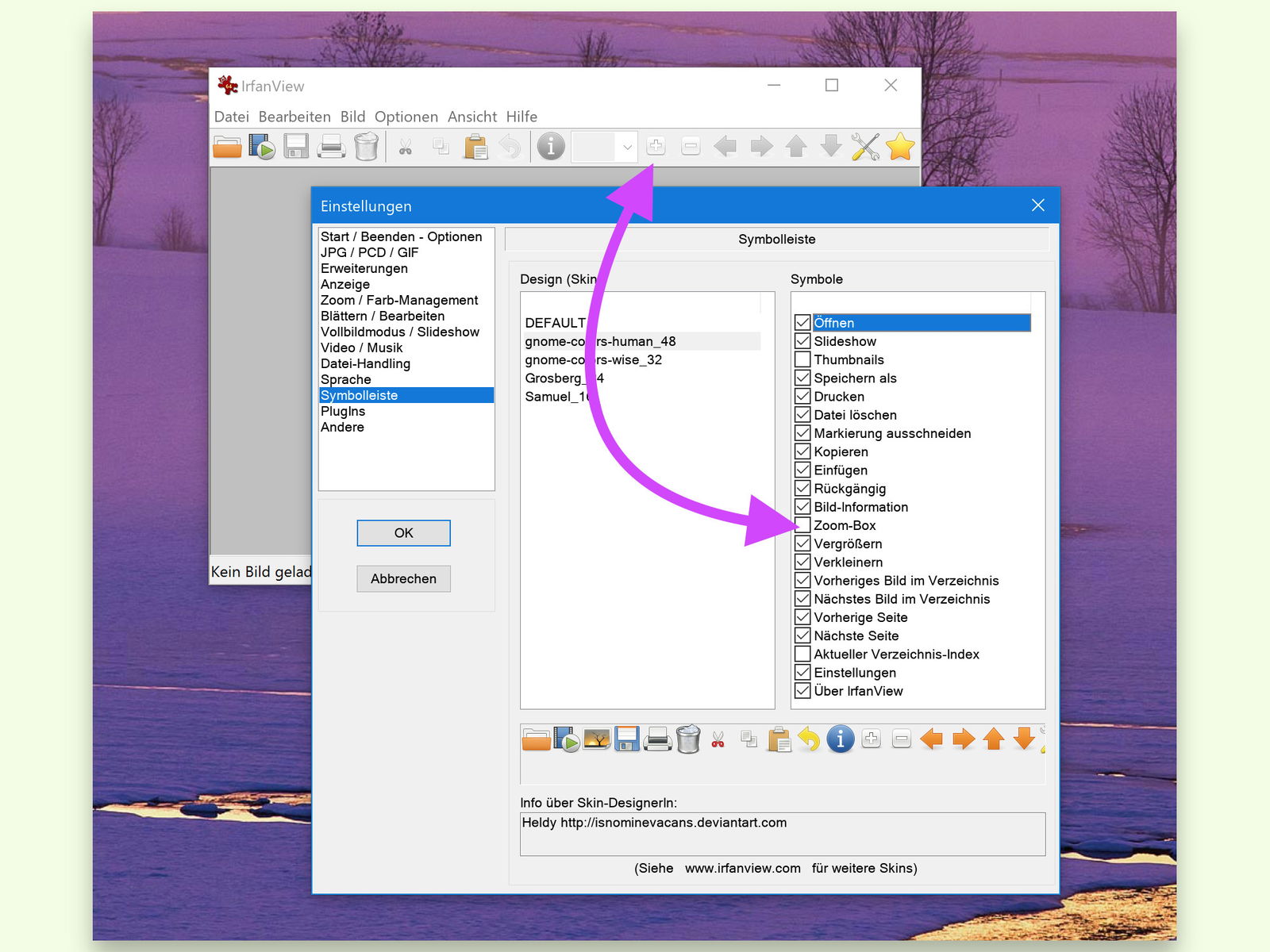Click the Undo arrow icon in main toolbar
1270x952 pixels.
point(510,147)
